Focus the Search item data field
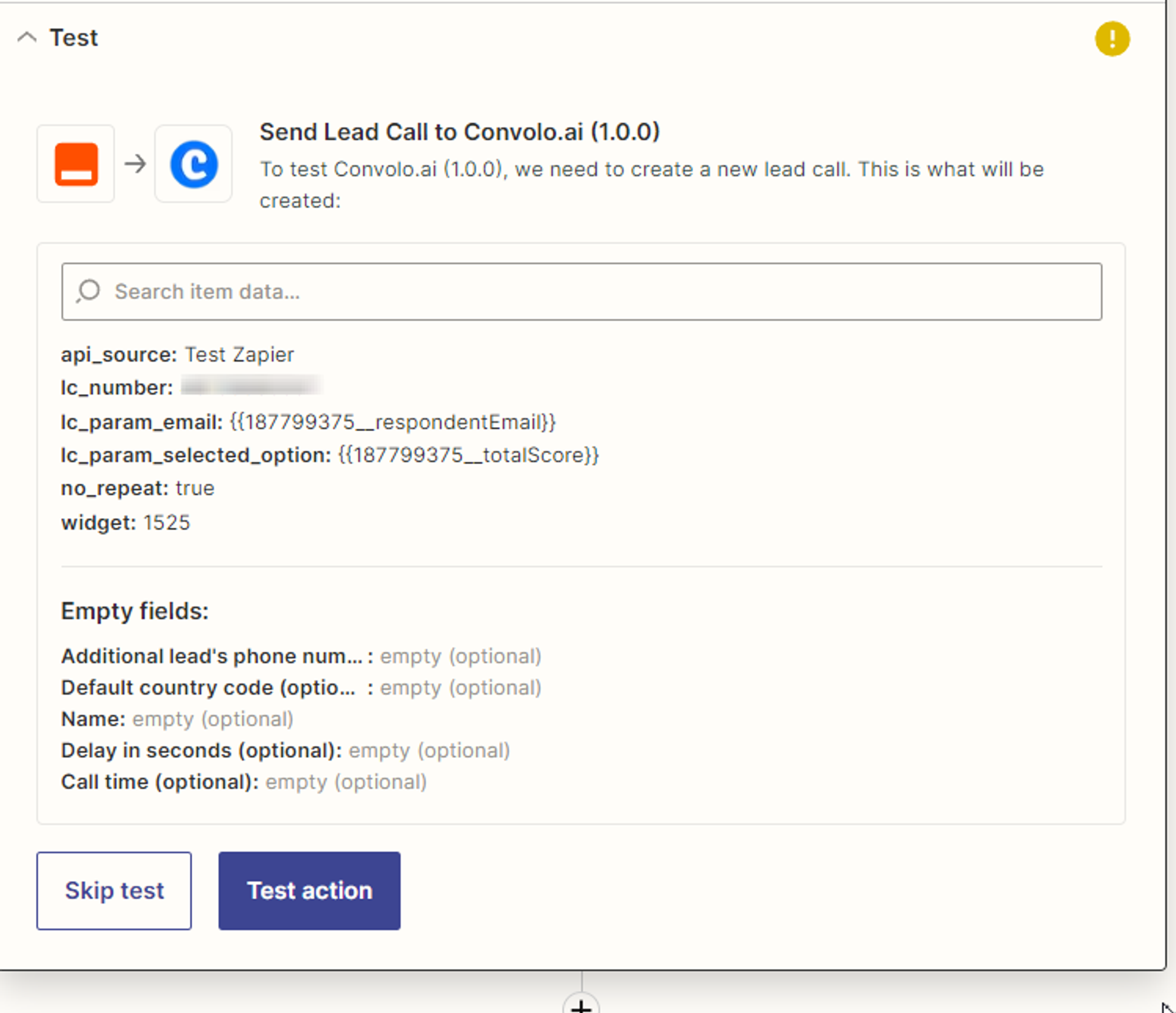 pyautogui.click(x=582, y=292)
